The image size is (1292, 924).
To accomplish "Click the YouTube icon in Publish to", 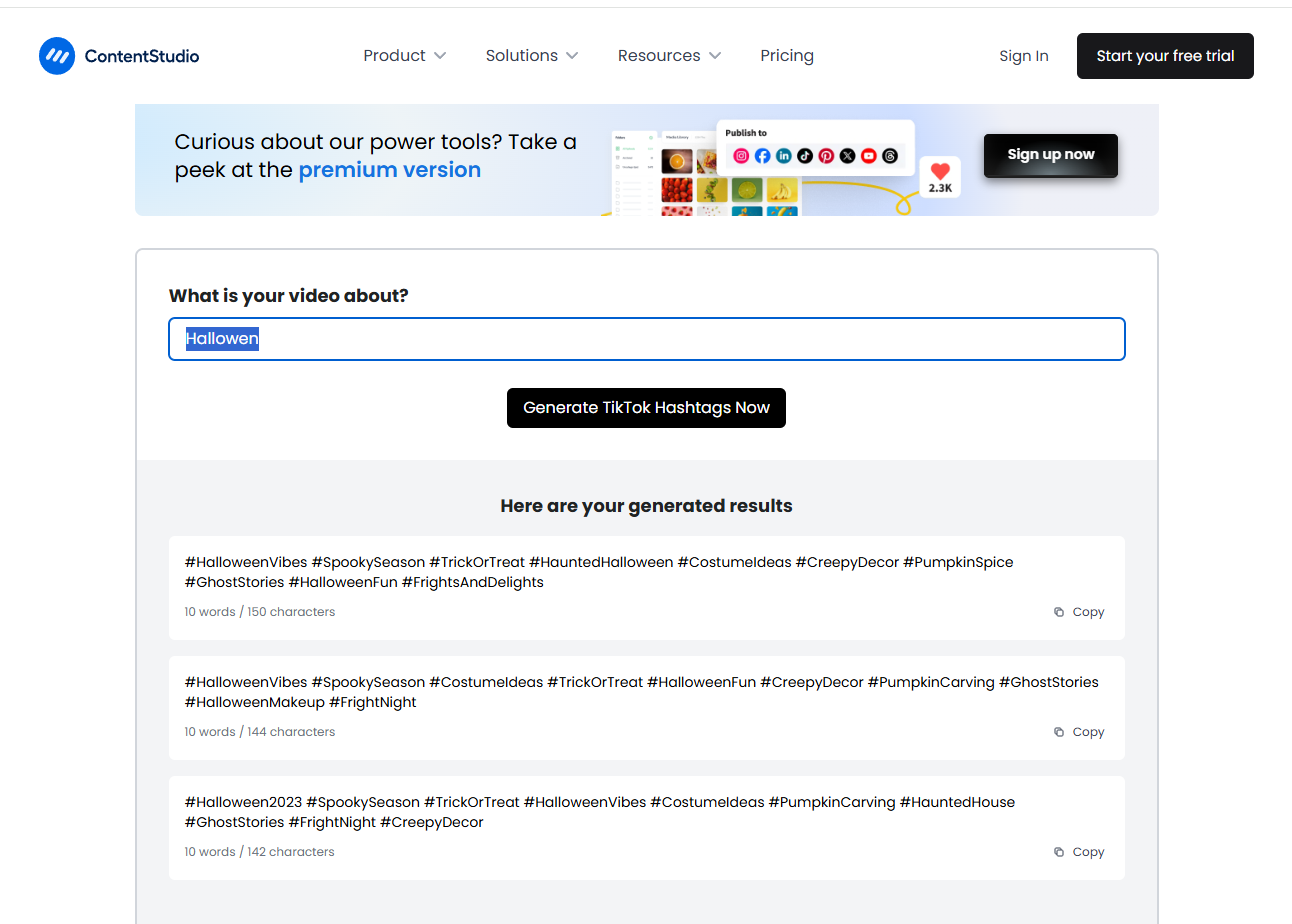I will 869,156.
